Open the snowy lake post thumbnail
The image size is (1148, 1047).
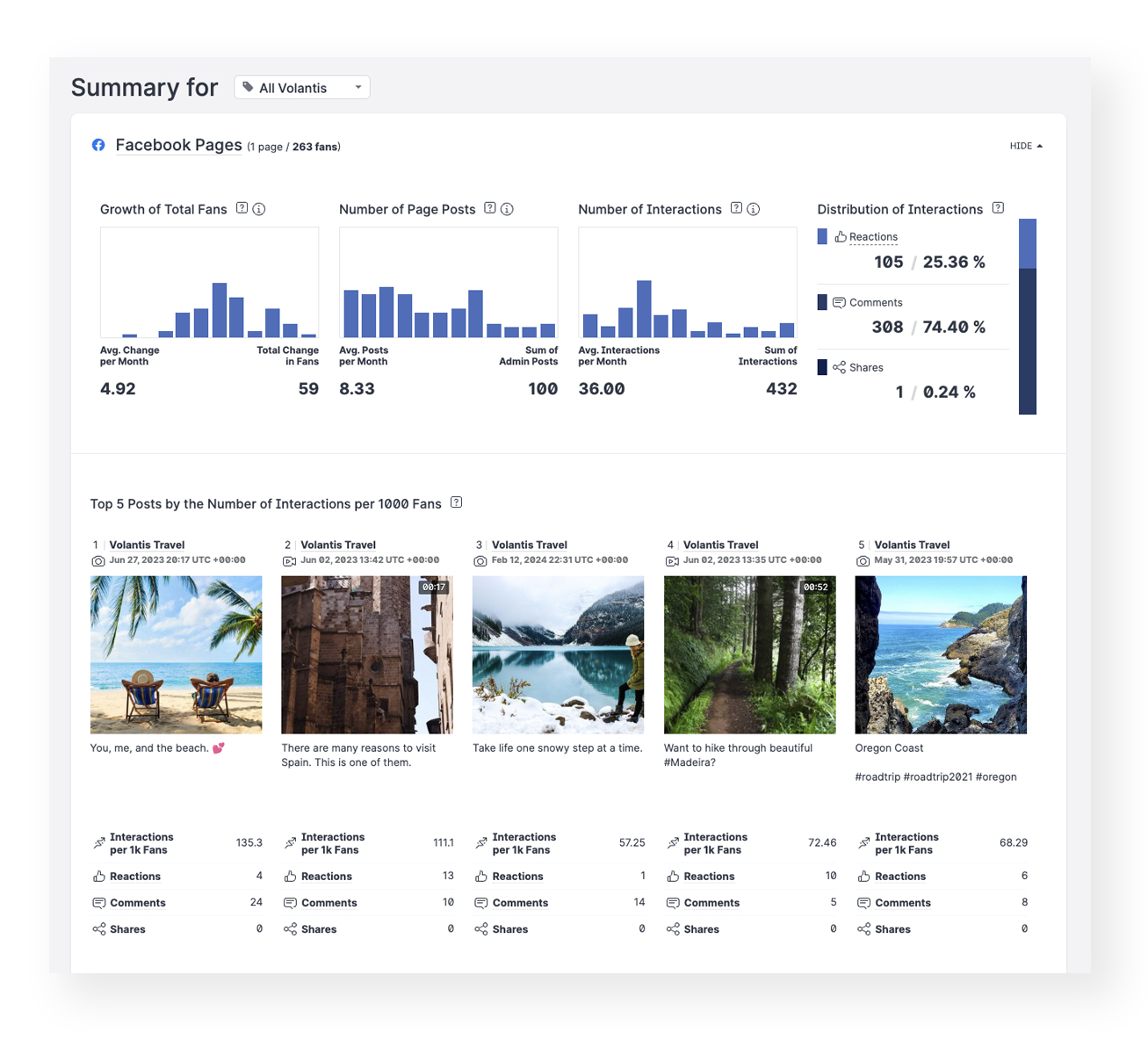click(558, 654)
